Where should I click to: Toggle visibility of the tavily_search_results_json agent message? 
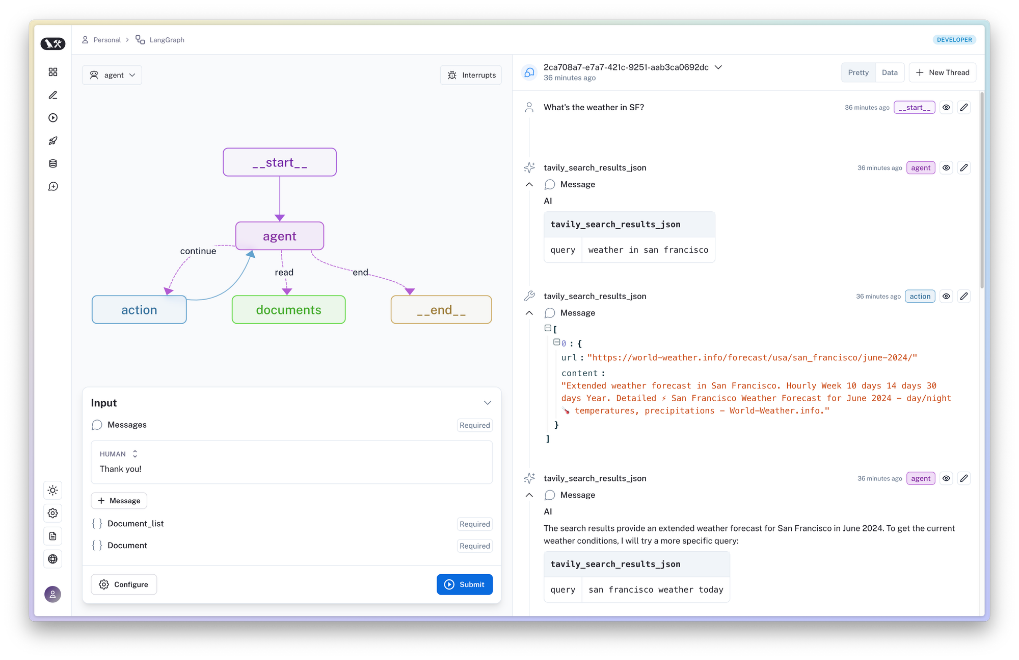(946, 167)
